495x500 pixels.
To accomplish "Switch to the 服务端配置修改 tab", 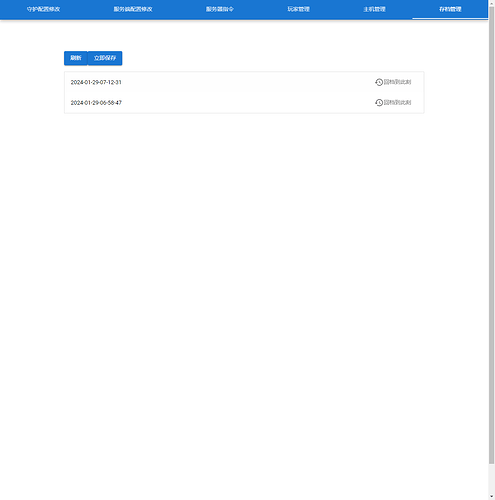I will [133, 9].
